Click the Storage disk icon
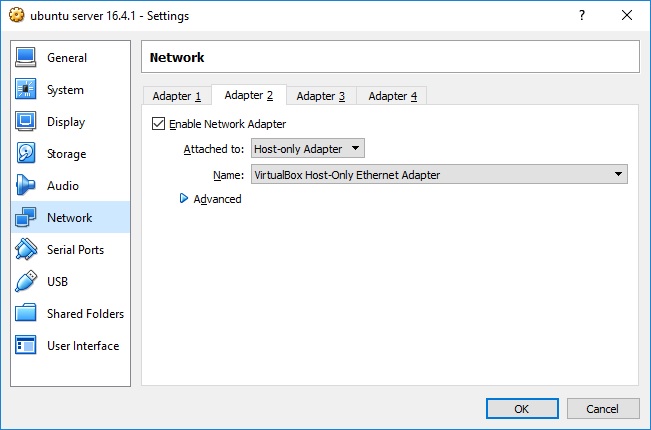Image resolution: width=651 pixels, height=430 pixels. [27, 154]
